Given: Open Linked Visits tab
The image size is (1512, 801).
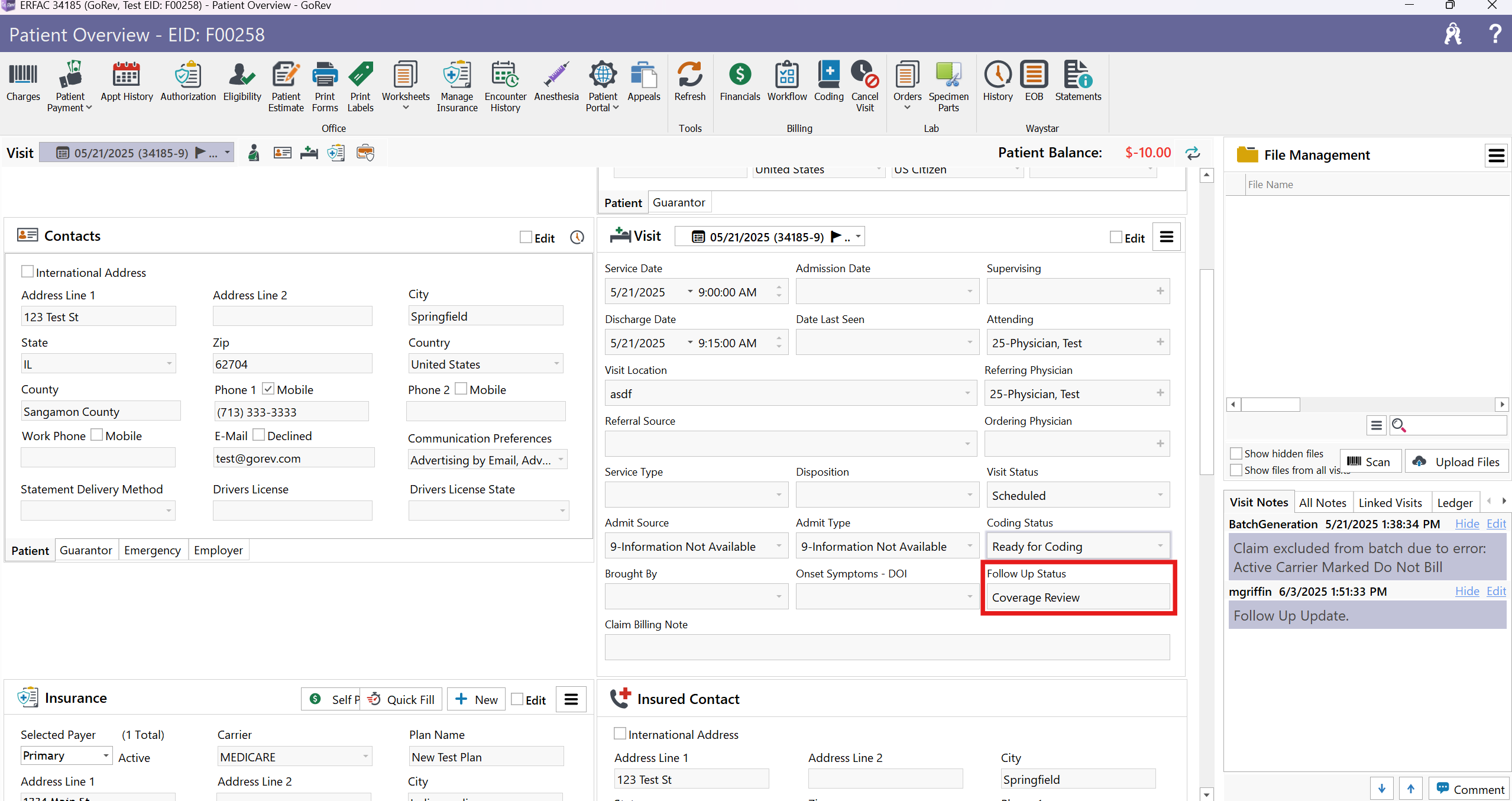Looking at the screenshot, I should 1390,502.
